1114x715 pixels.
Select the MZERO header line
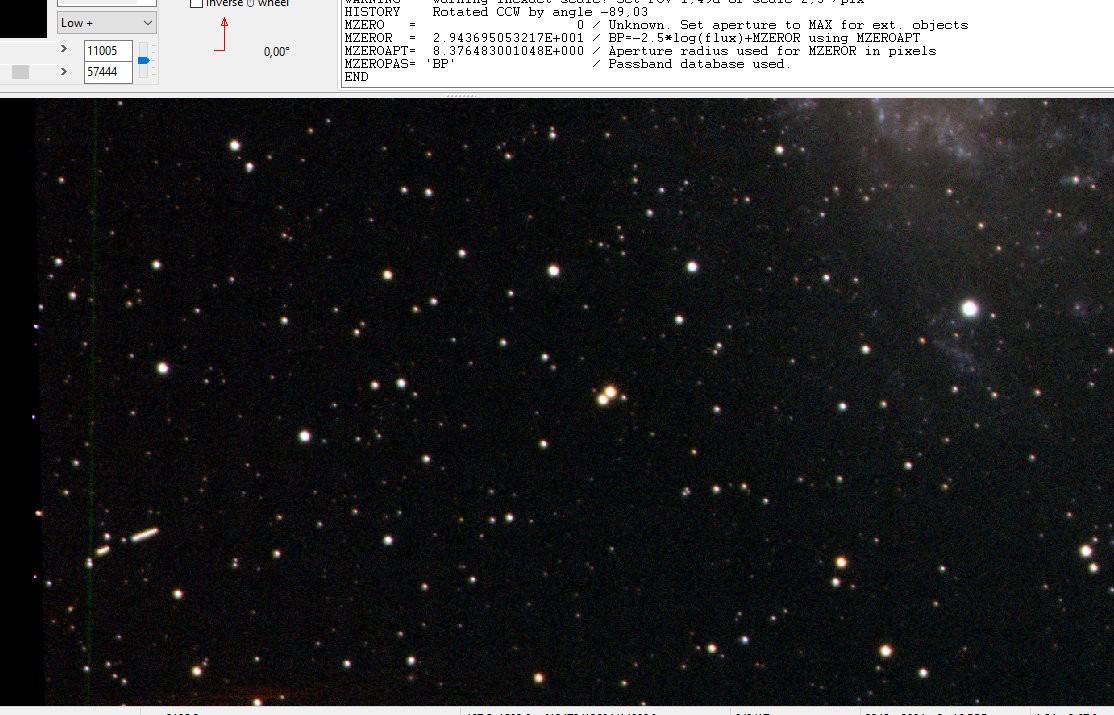pos(656,25)
